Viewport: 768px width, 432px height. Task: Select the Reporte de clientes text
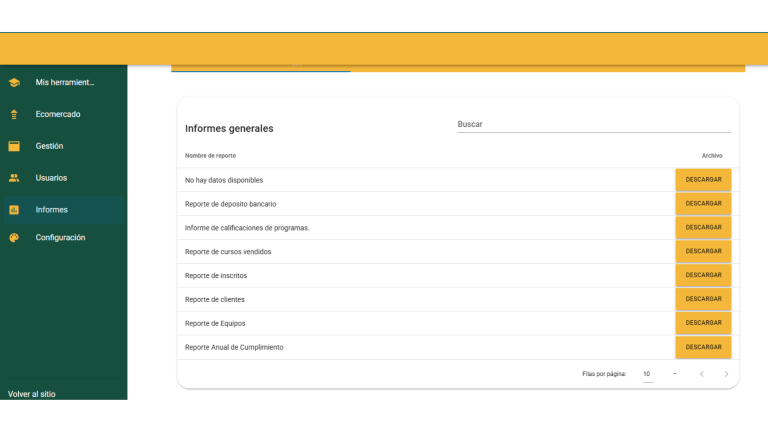pos(215,299)
